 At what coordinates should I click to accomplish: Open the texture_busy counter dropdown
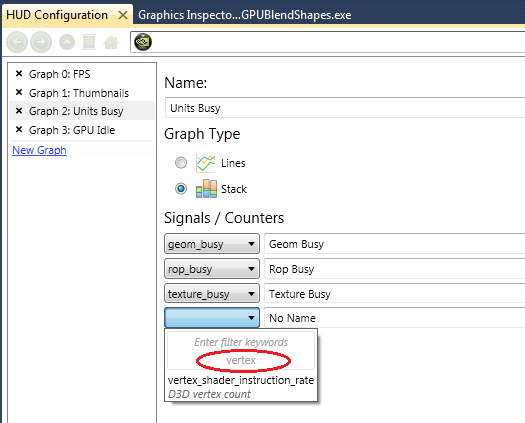coord(212,294)
